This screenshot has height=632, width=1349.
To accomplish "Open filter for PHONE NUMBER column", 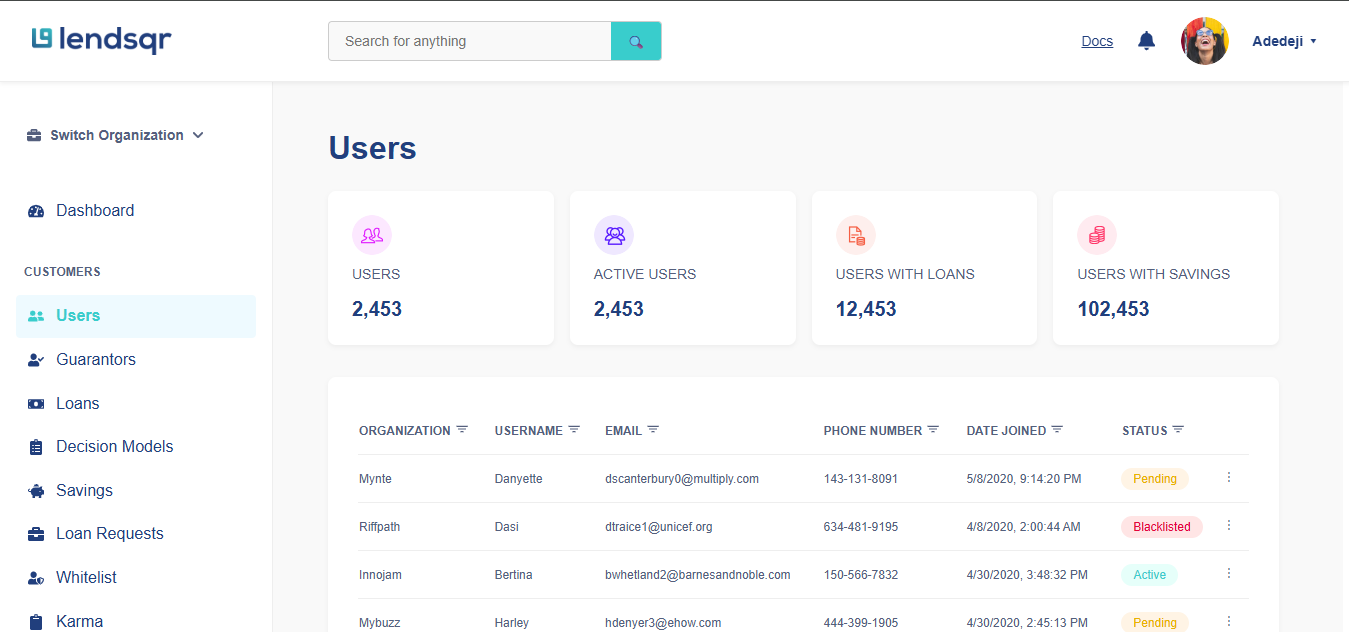I will (x=933, y=430).
